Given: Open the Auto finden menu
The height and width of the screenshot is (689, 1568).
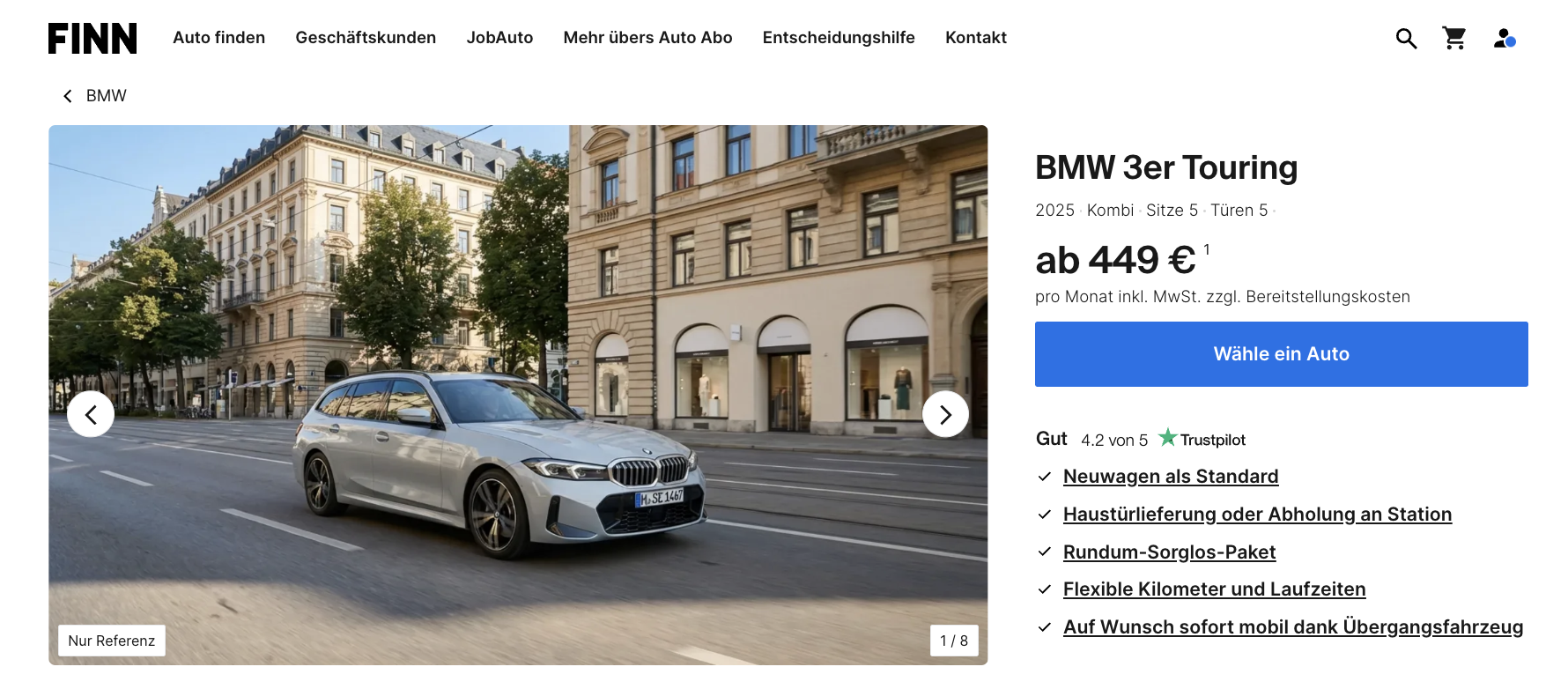Looking at the screenshot, I should (x=218, y=38).
